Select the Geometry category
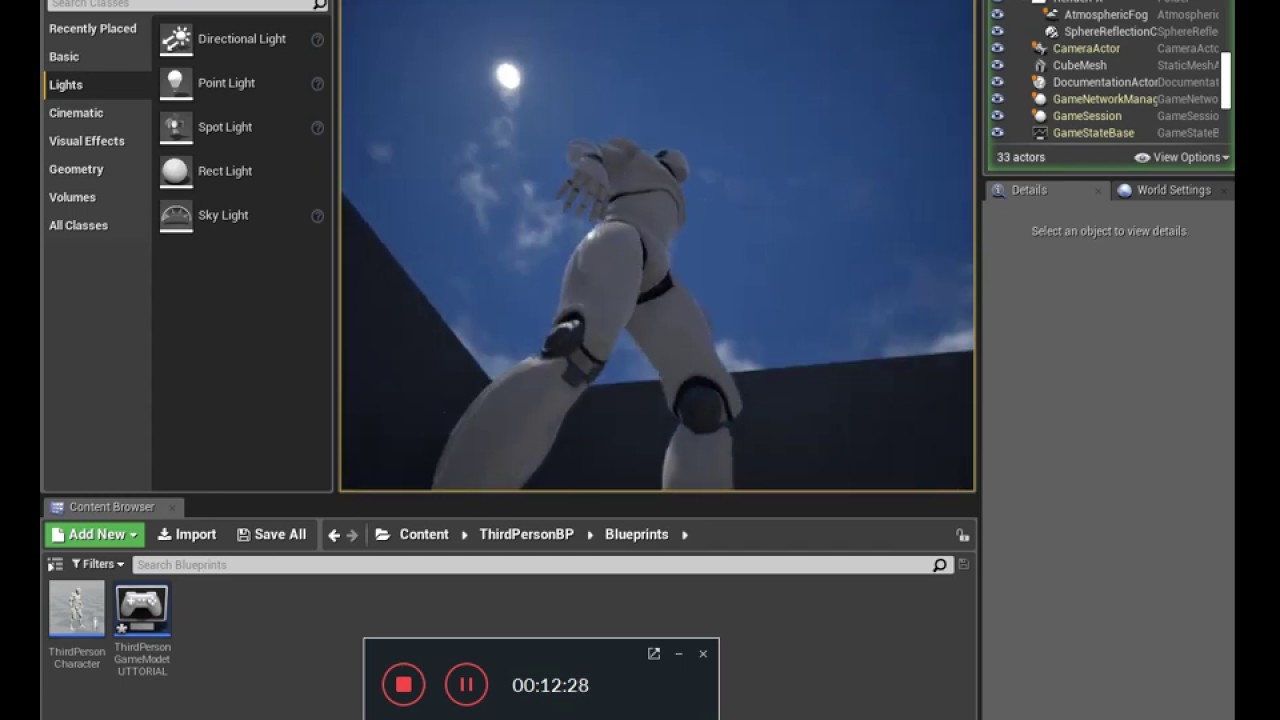 76,169
